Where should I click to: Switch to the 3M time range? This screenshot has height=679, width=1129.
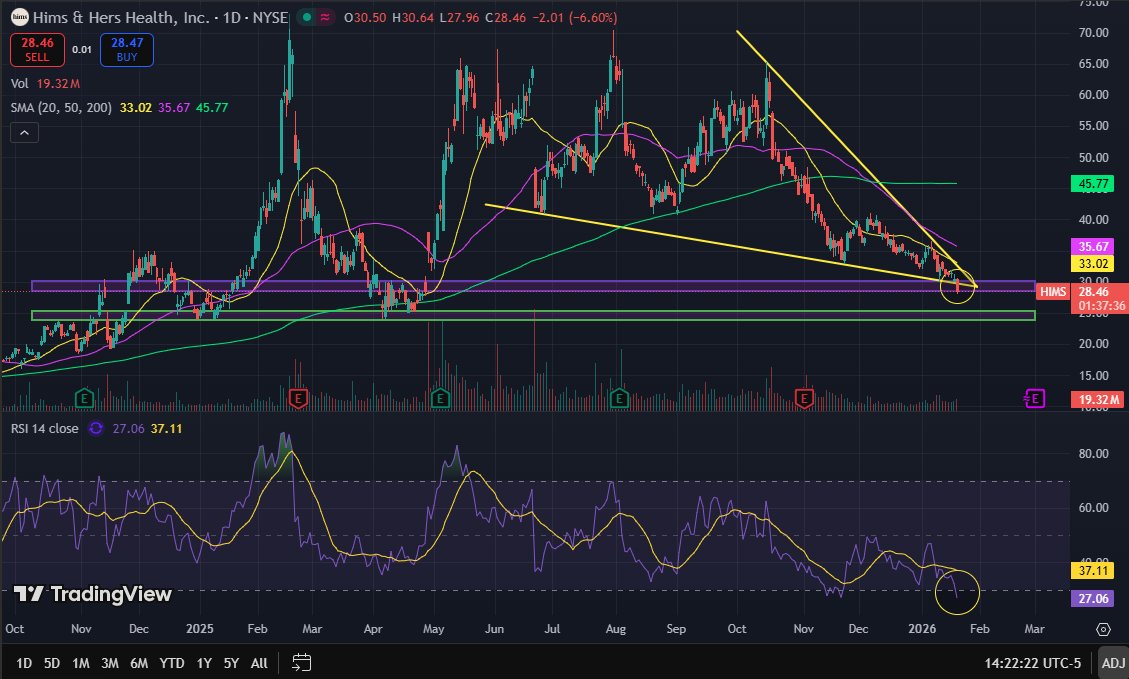click(x=109, y=662)
